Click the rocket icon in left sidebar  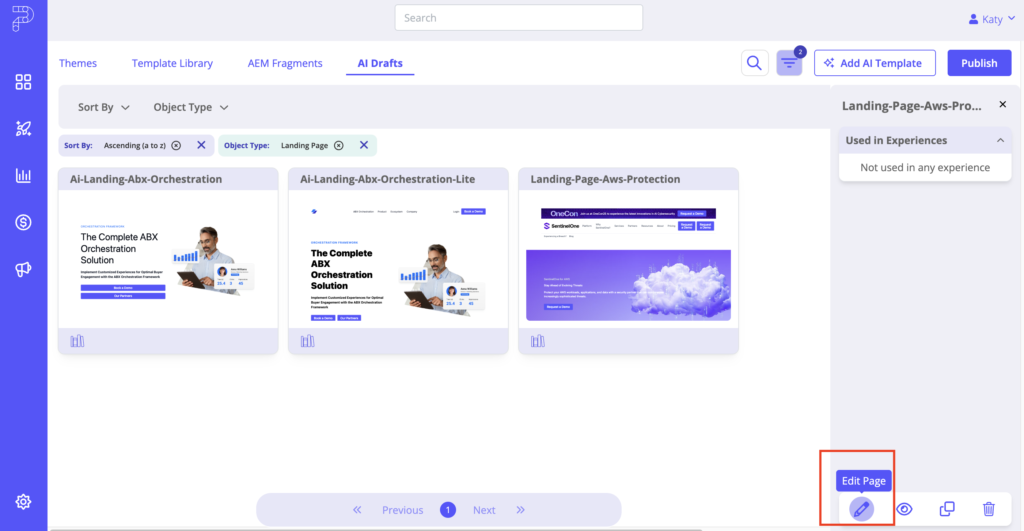coord(23,129)
